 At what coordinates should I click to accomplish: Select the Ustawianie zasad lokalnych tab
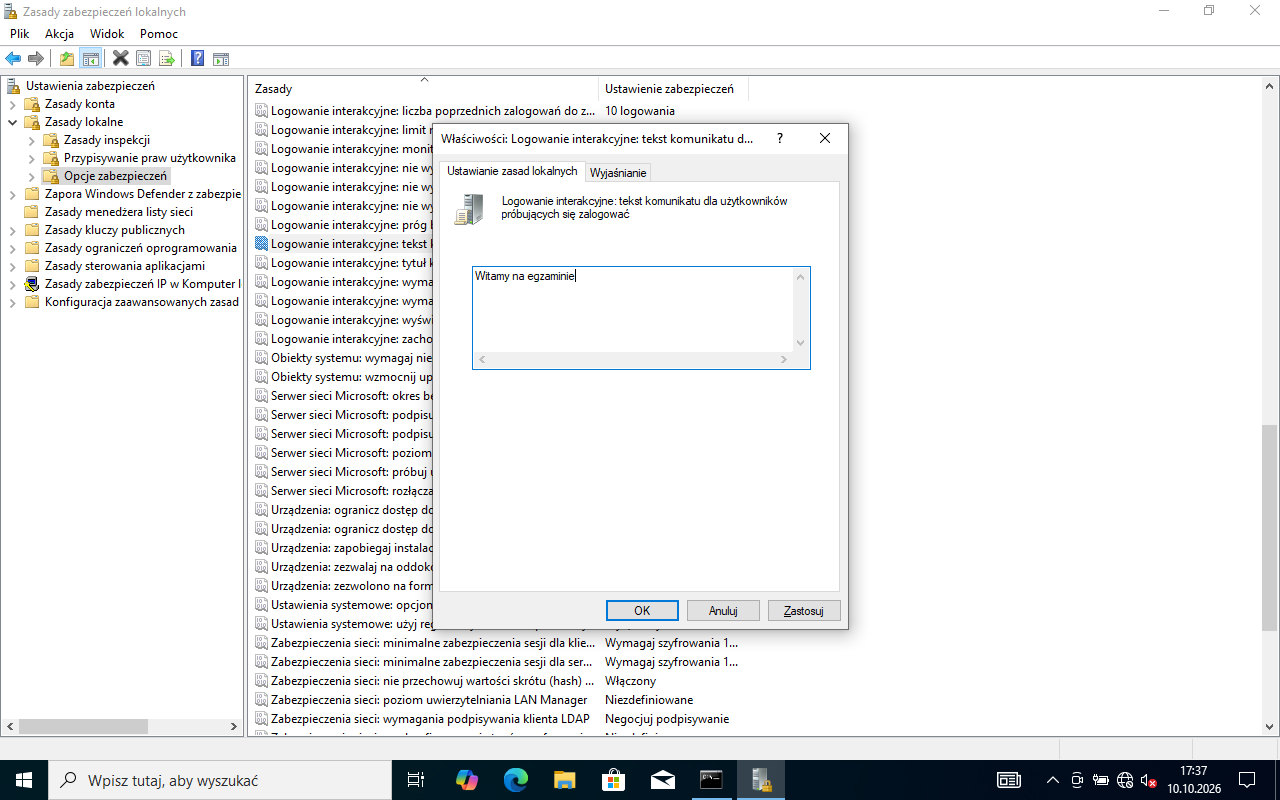[x=512, y=171]
